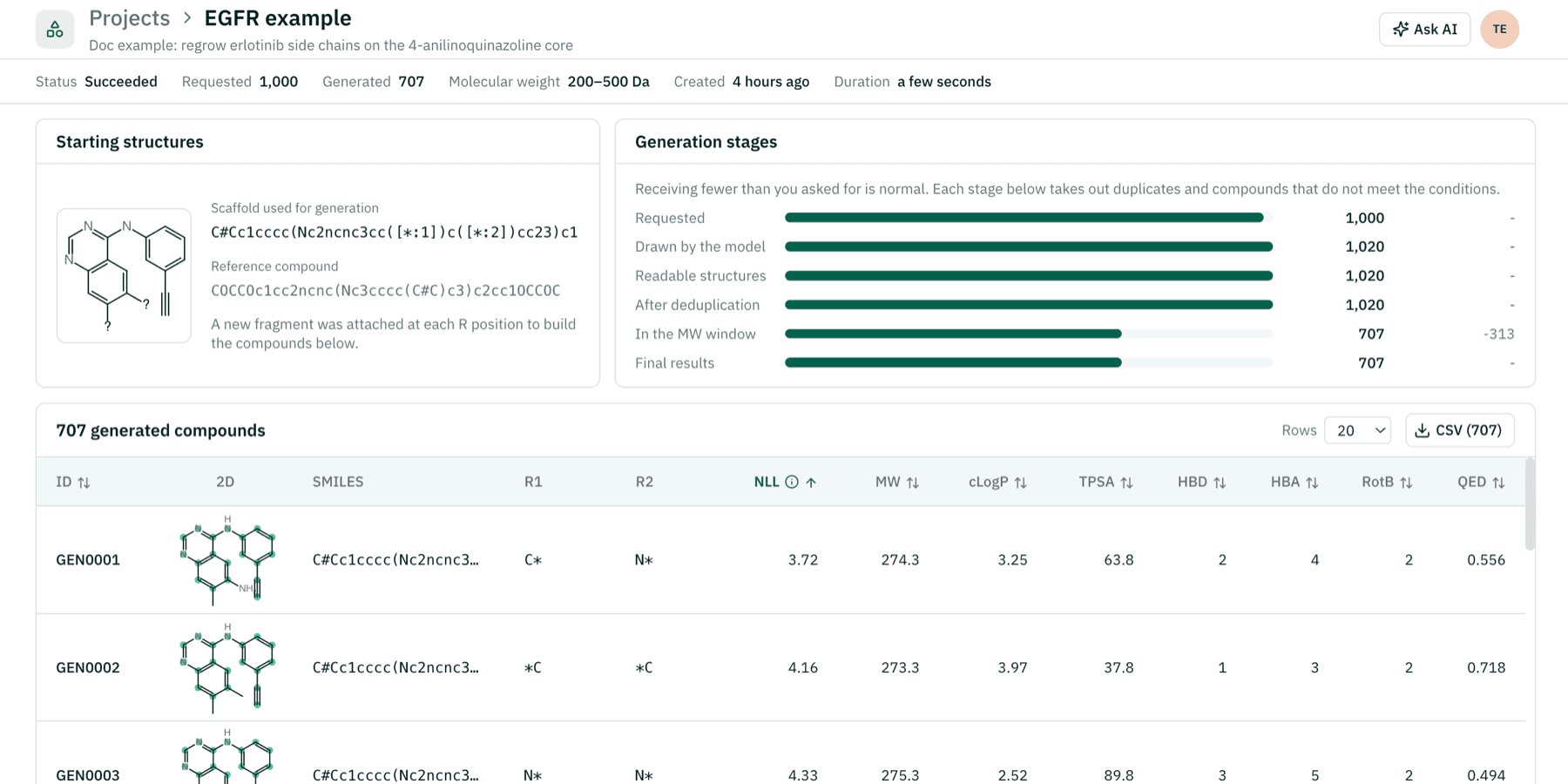The height and width of the screenshot is (784, 1568).
Task: Click the GEN0001 truncated SMILES string
Action: tap(395, 560)
